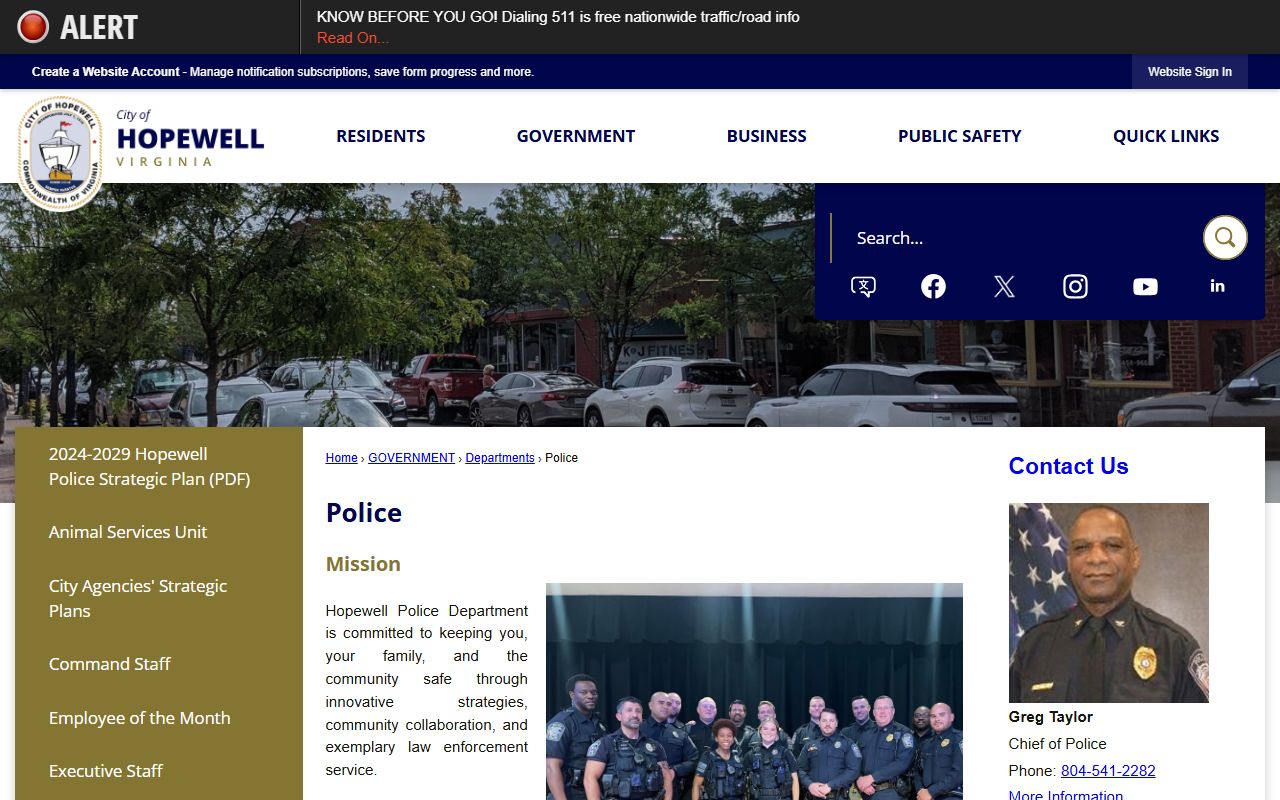Open the Facebook social icon
Viewport: 1280px width, 800px height.
[x=933, y=287]
